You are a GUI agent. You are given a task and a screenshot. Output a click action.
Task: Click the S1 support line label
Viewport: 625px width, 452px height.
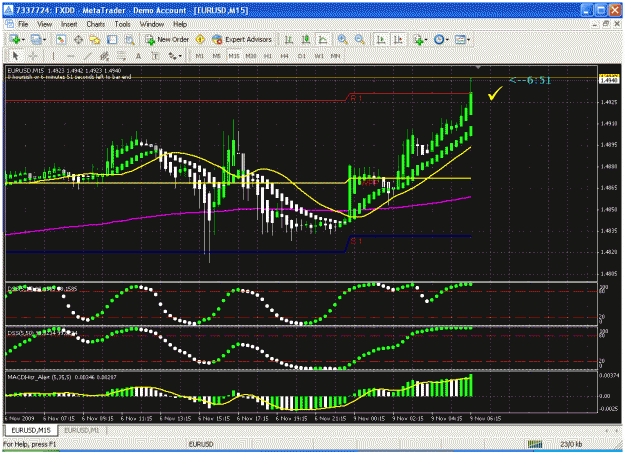pos(356,241)
